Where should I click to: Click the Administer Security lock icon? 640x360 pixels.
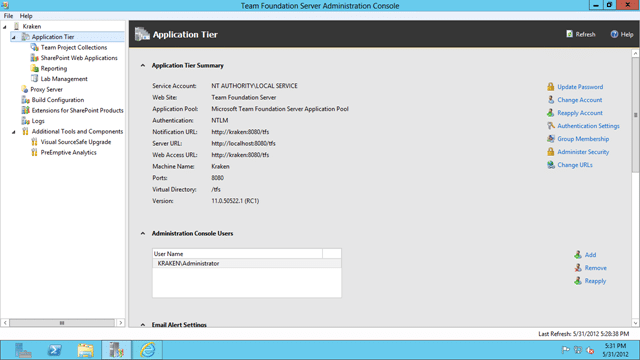click(x=551, y=152)
